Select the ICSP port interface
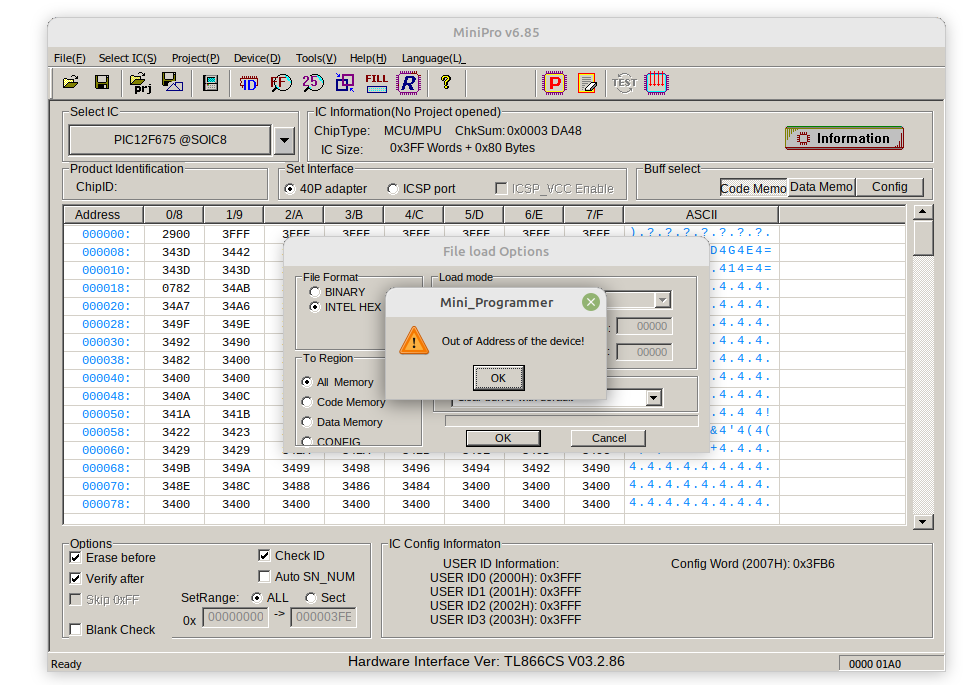The width and height of the screenshot is (976, 685). click(x=421, y=189)
